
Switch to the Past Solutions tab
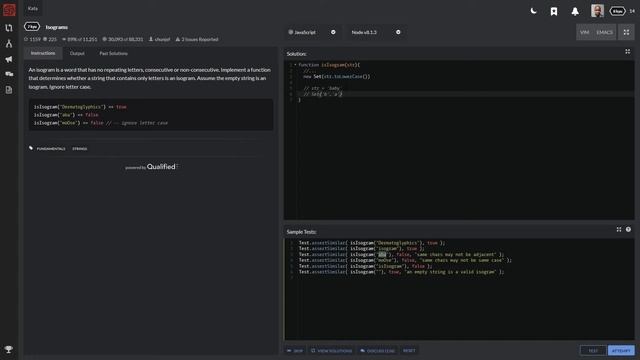tap(113, 53)
